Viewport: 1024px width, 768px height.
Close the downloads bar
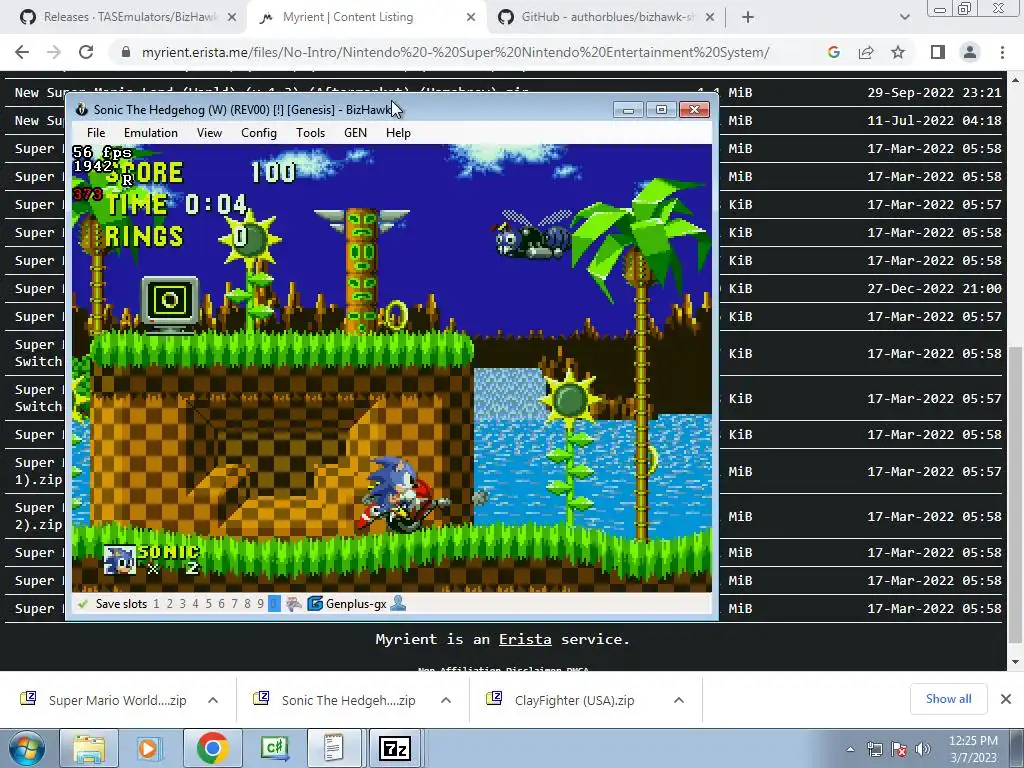[1006, 699]
